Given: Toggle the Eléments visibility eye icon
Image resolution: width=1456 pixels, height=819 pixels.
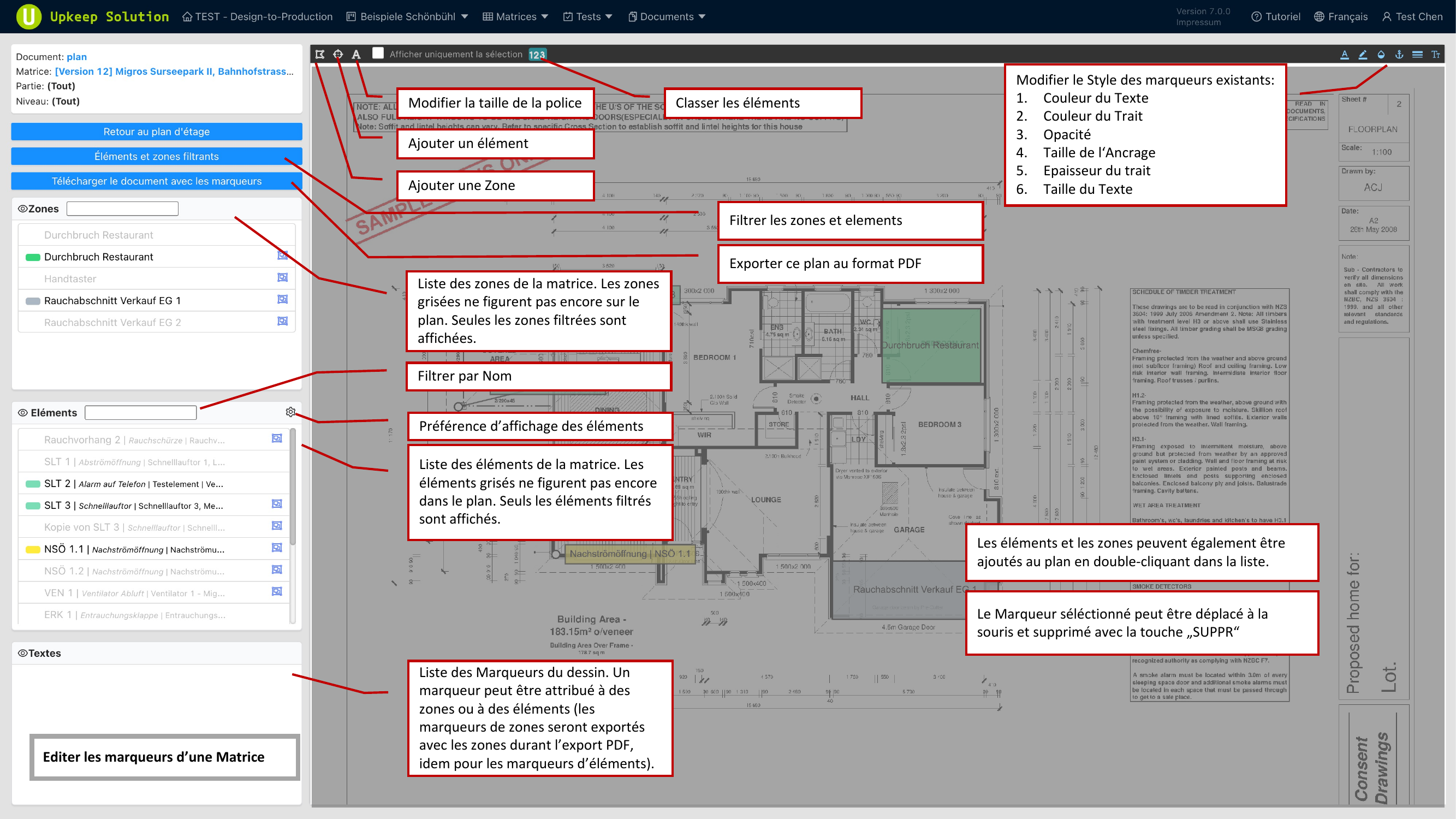Looking at the screenshot, I should pos(22,413).
